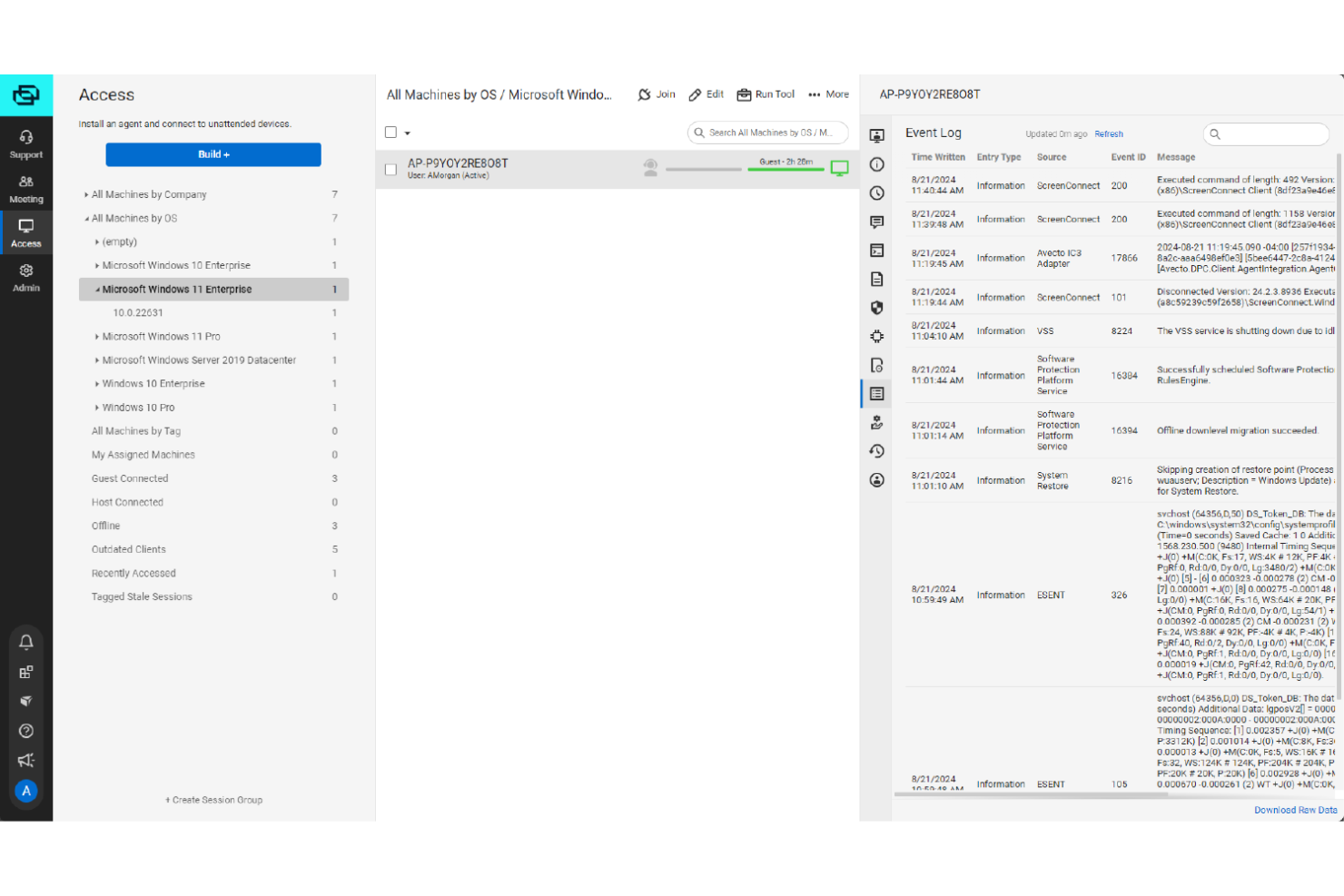Check the AP-P9YOY2RE8O8T machine checkbox
The height and width of the screenshot is (896, 1344).
[x=390, y=169]
